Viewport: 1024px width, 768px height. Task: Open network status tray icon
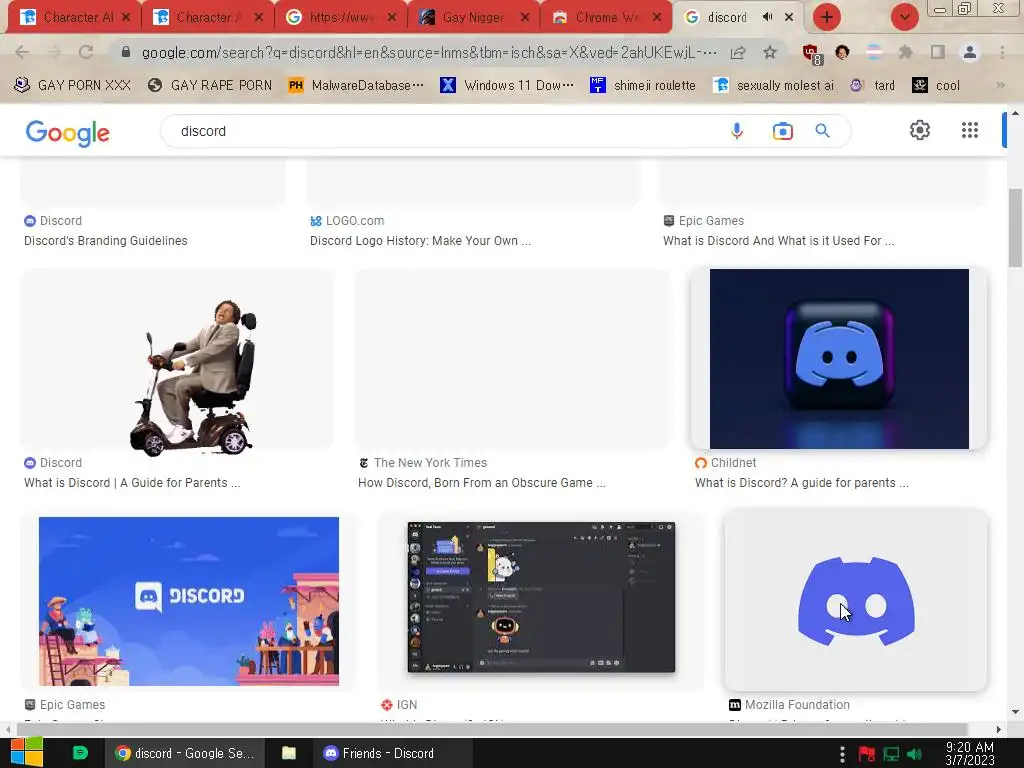[891, 754]
